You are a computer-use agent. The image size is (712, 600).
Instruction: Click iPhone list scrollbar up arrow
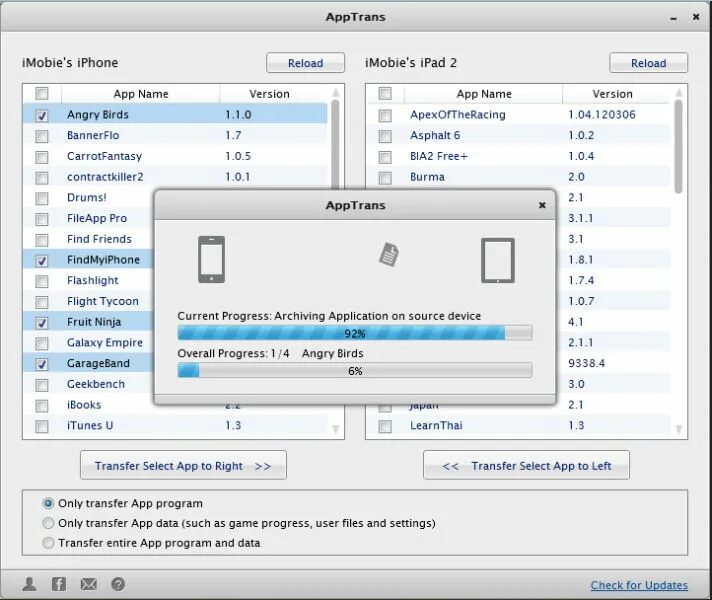336,93
